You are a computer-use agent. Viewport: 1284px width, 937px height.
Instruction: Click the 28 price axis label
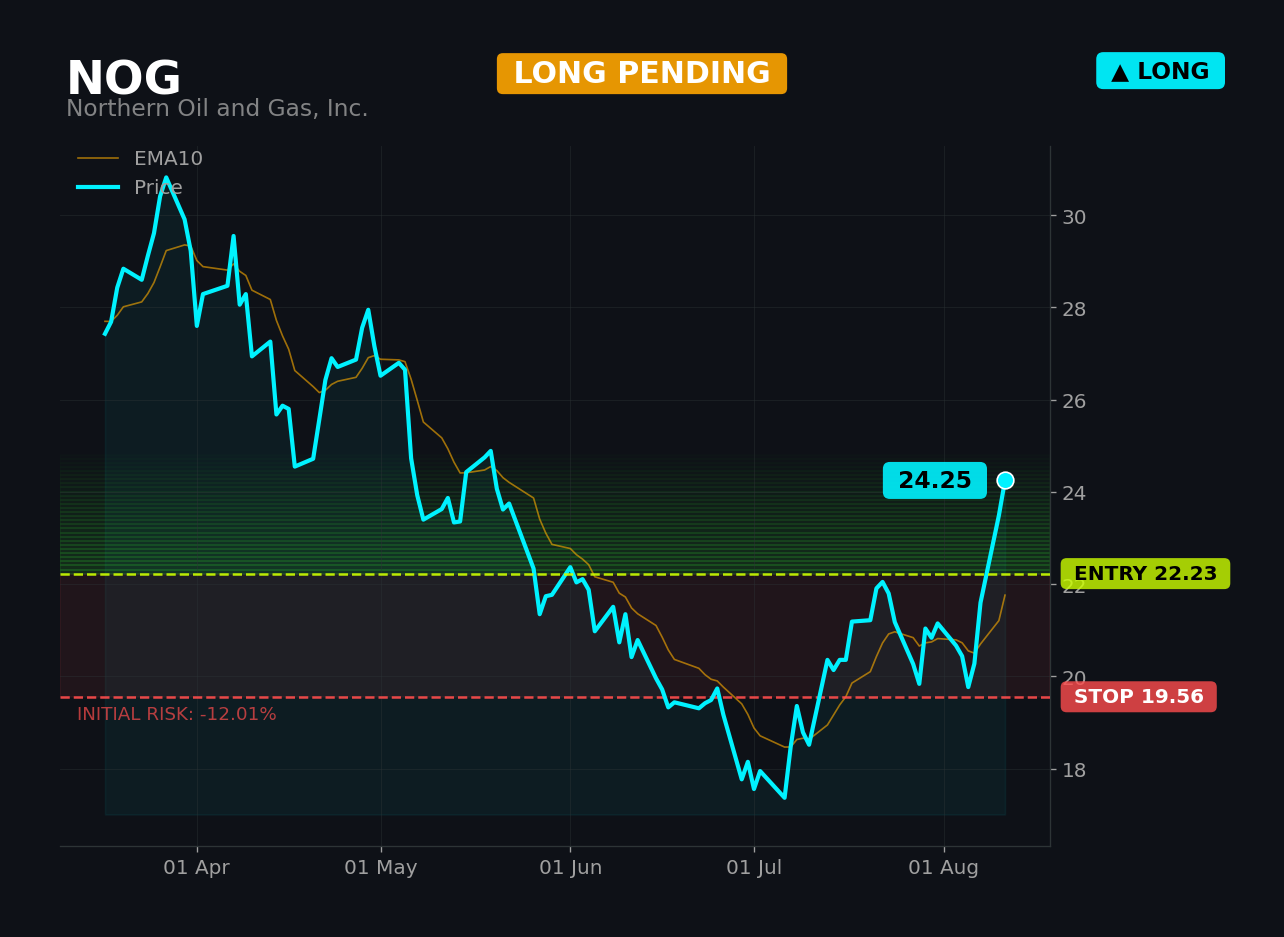click(x=1074, y=309)
